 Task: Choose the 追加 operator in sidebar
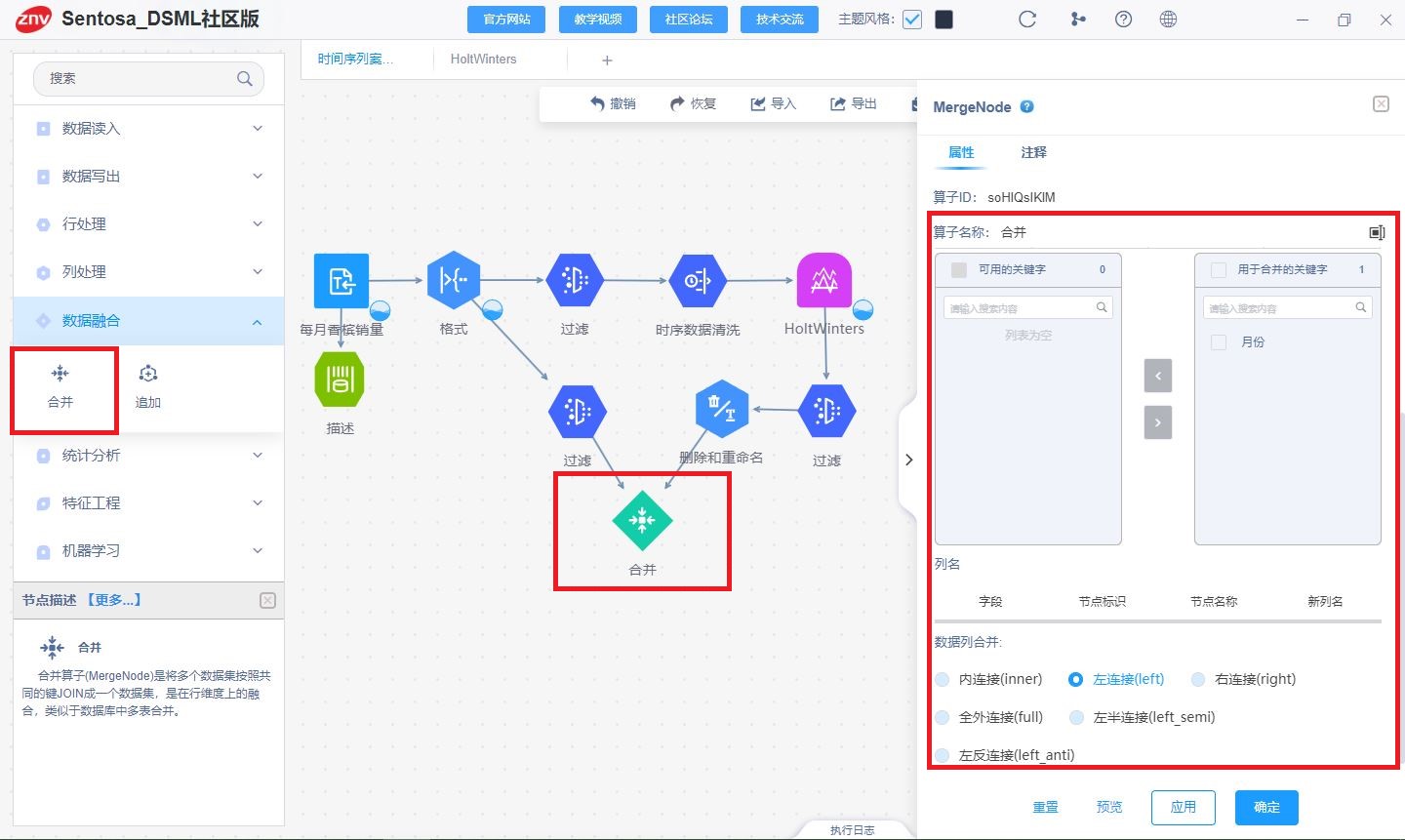(x=147, y=387)
